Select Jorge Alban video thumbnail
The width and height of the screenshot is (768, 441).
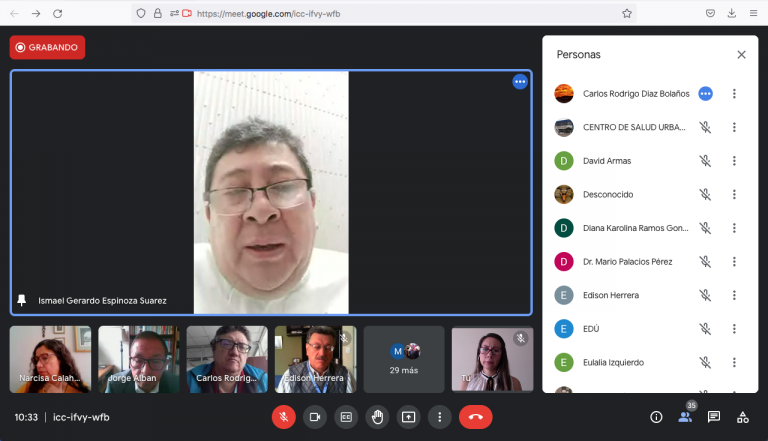[139, 359]
